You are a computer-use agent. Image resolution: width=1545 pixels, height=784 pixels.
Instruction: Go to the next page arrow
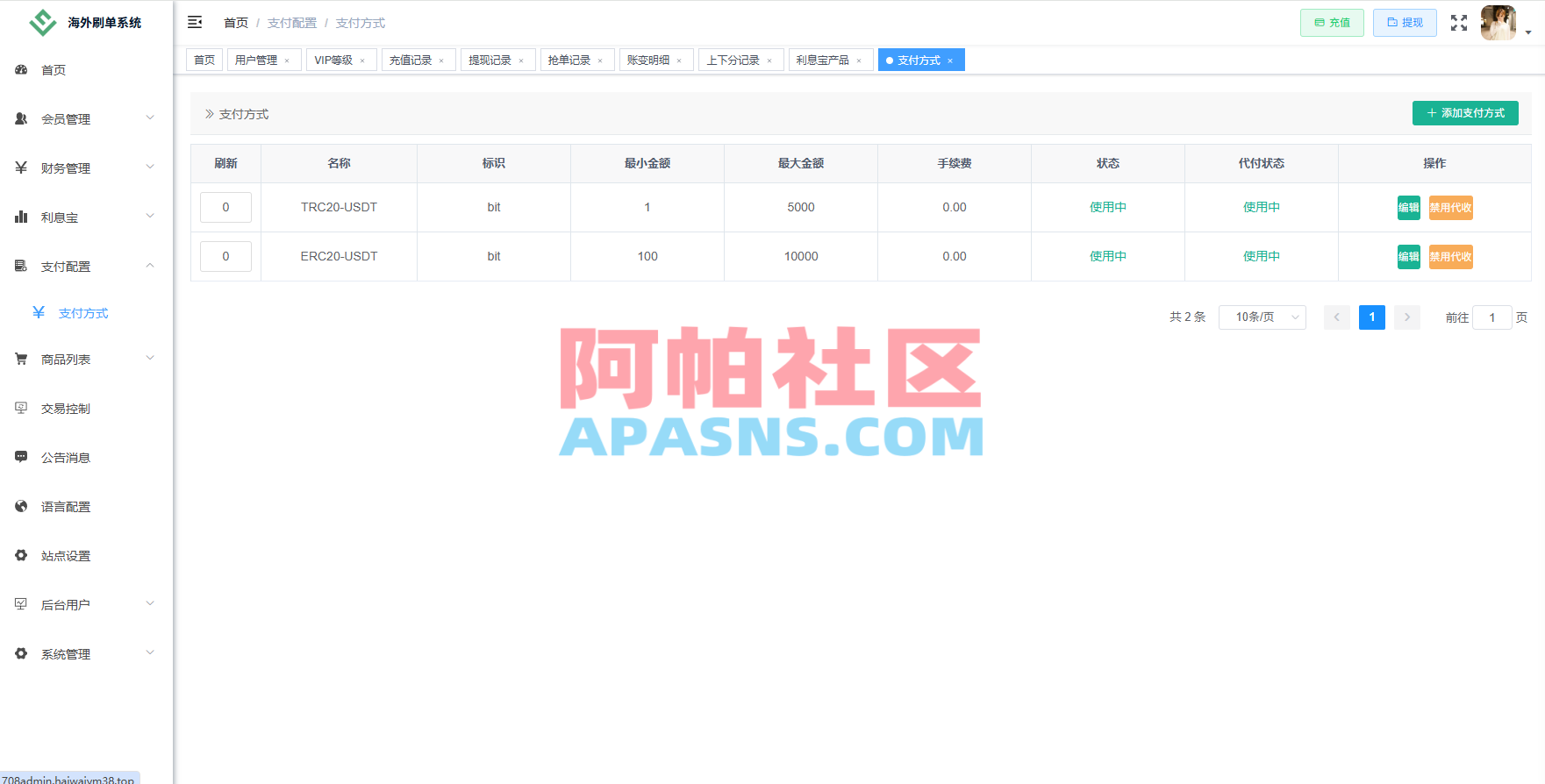pos(1407,317)
